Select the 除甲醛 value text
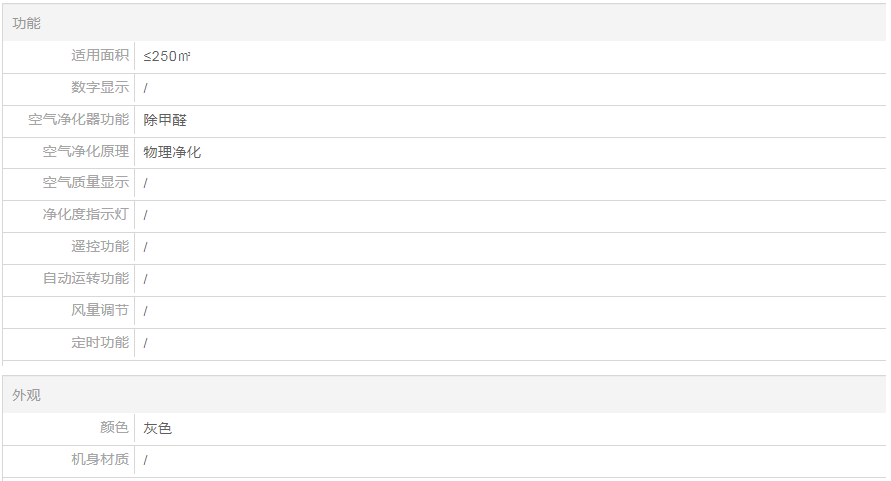The image size is (891, 481). click(165, 120)
